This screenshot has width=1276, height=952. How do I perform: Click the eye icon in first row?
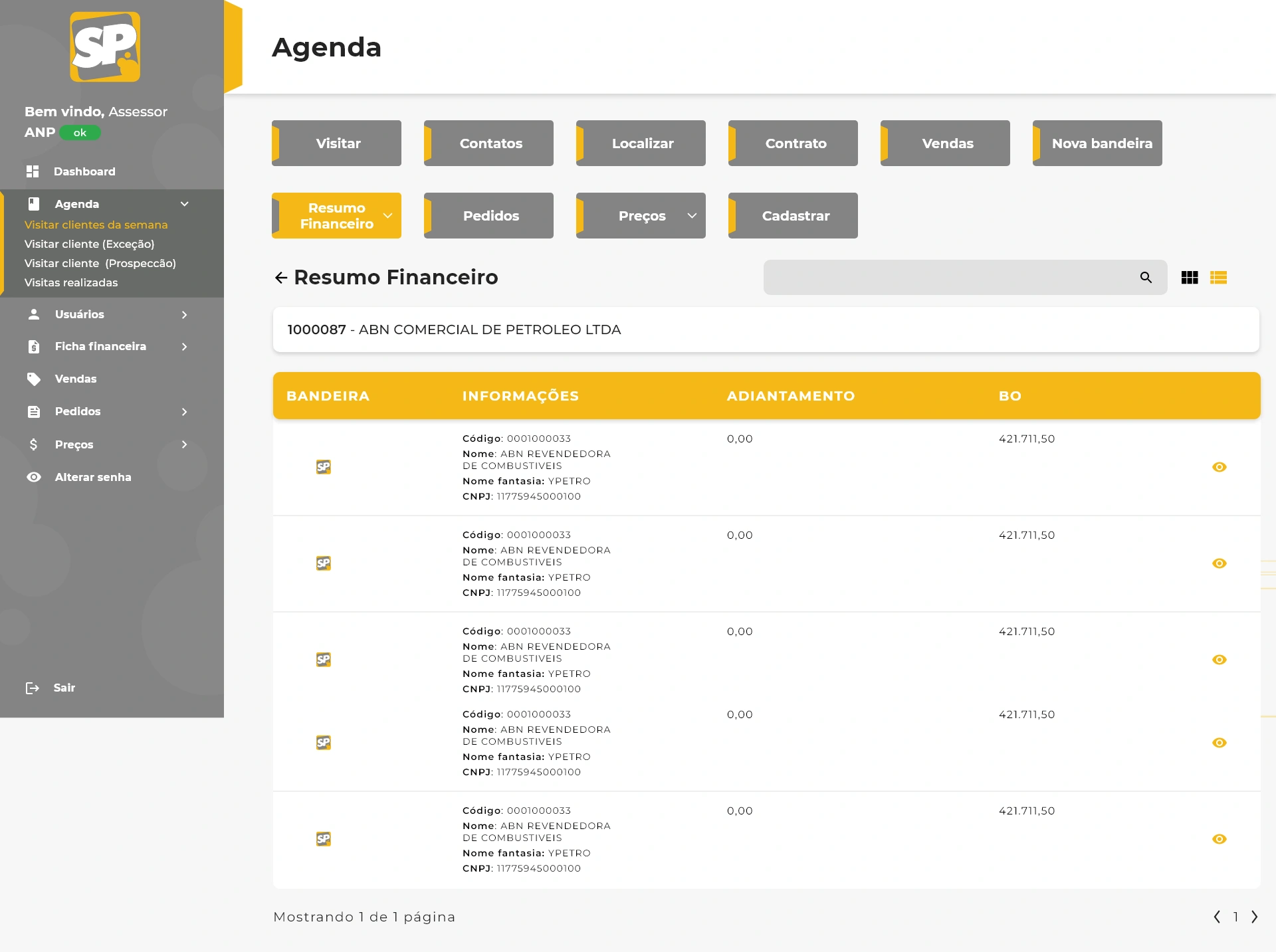pos(1219,467)
